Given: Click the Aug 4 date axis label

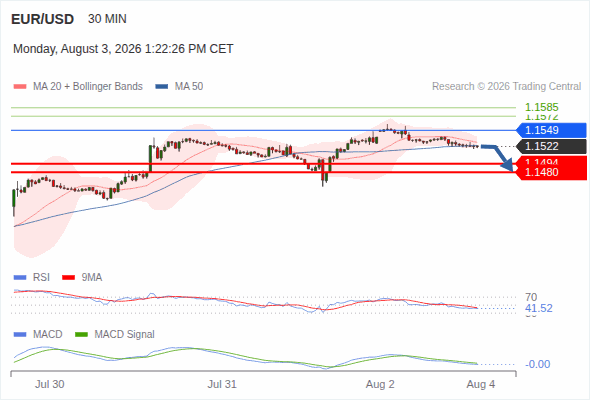Looking at the screenshot, I should (x=481, y=384).
